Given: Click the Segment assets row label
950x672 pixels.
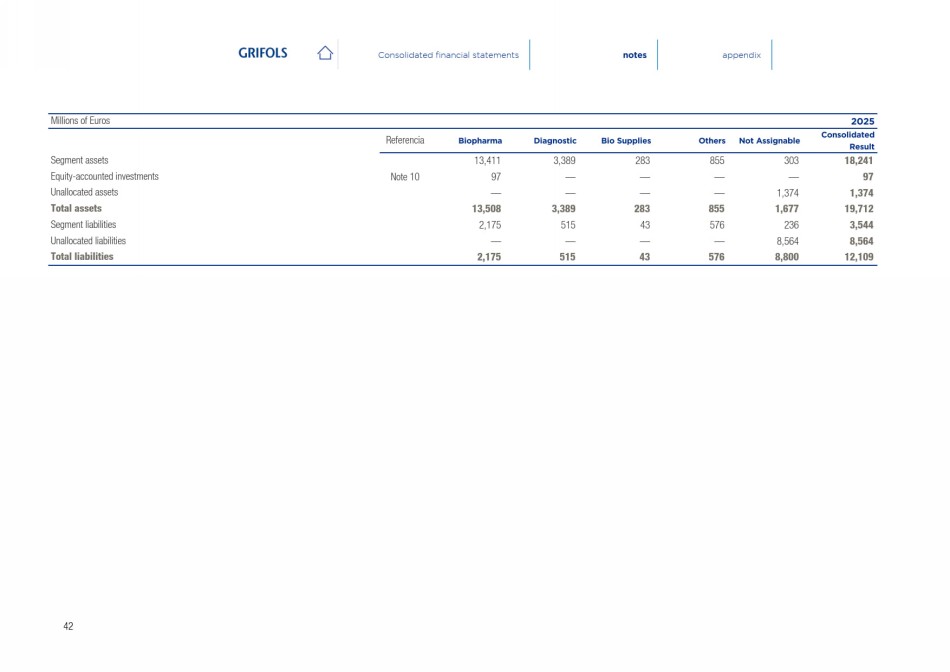Looking at the screenshot, I should 79,160.
